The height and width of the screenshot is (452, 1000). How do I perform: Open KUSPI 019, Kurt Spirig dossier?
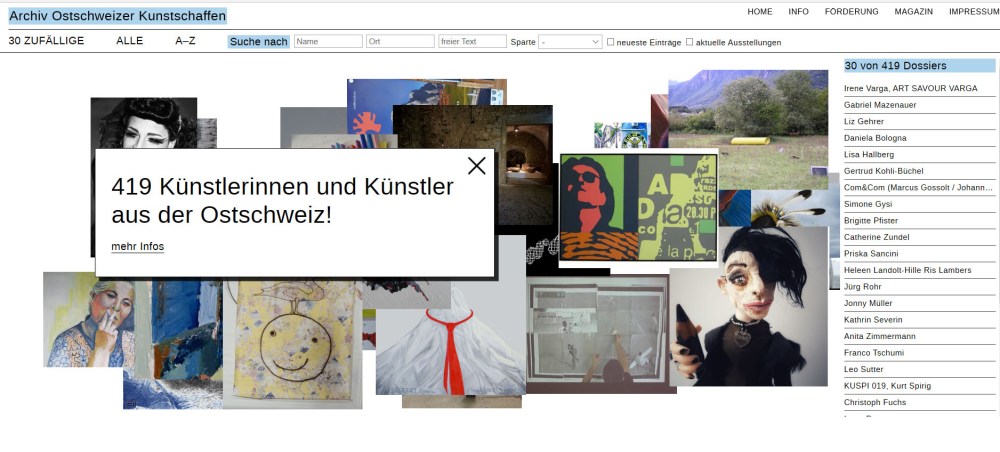[x=919, y=386]
